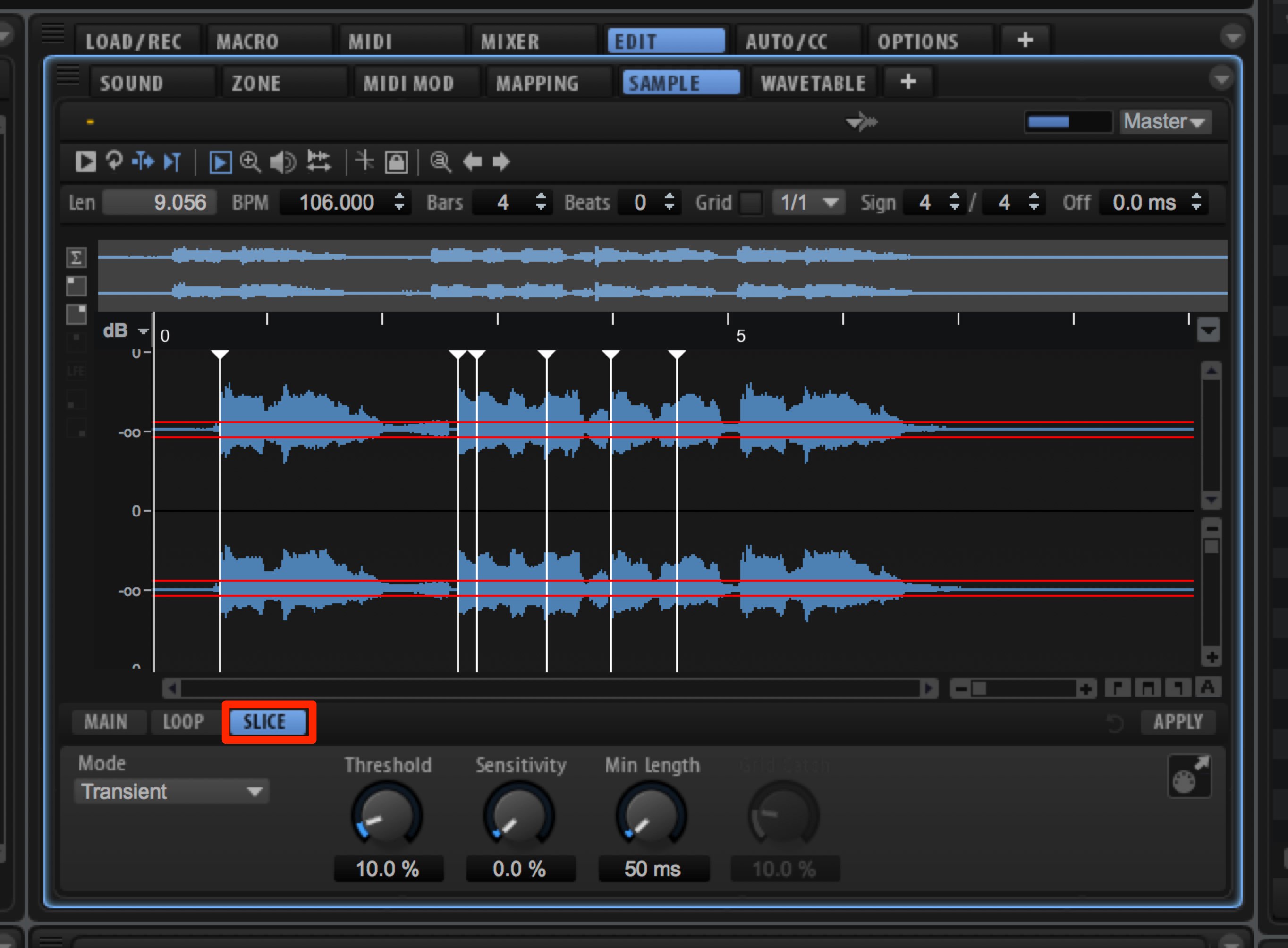Click the Threshold knob
The height and width of the screenshot is (948, 1288).
pos(387,815)
